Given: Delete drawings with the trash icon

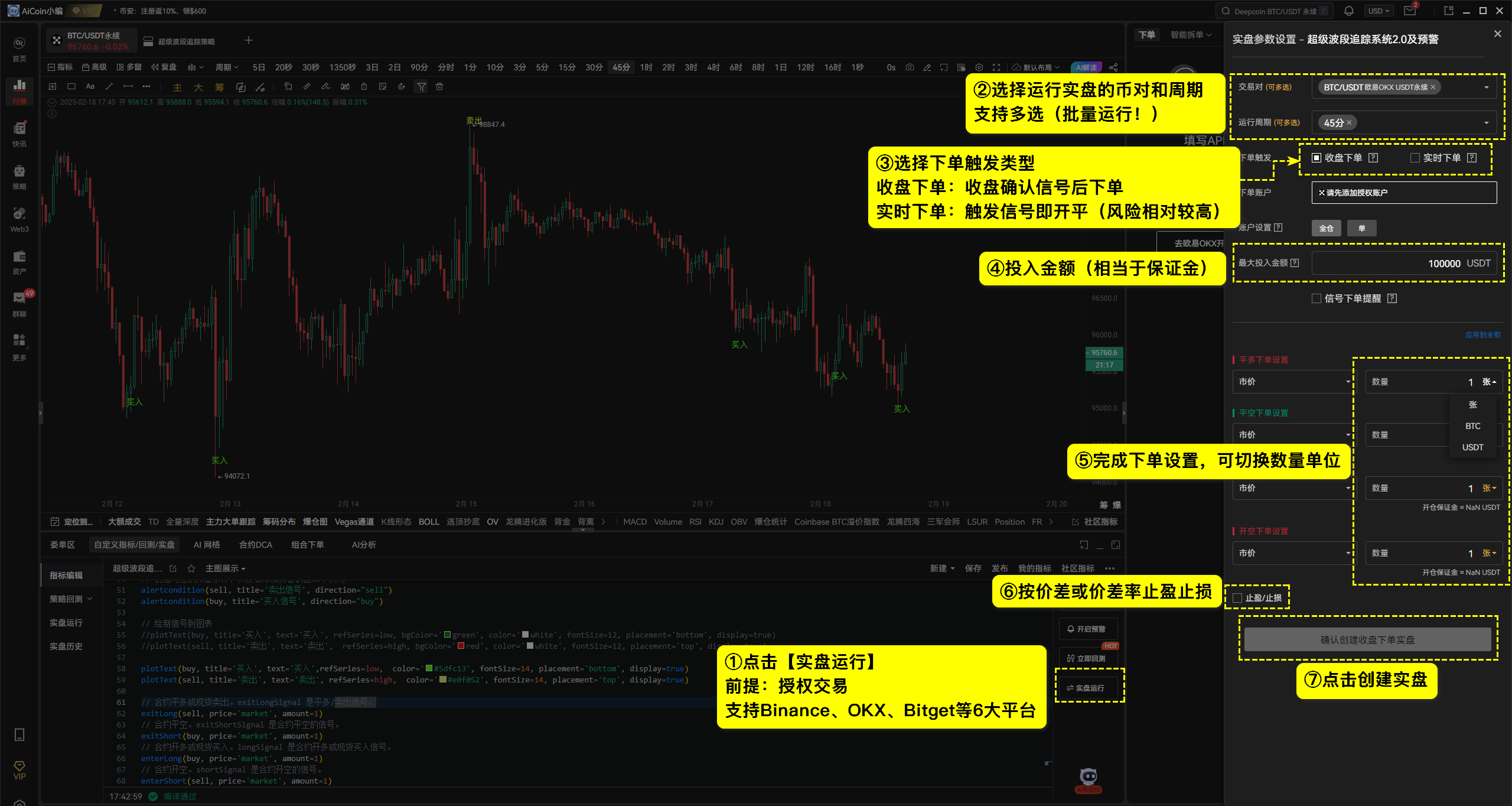Looking at the screenshot, I should (439, 87).
